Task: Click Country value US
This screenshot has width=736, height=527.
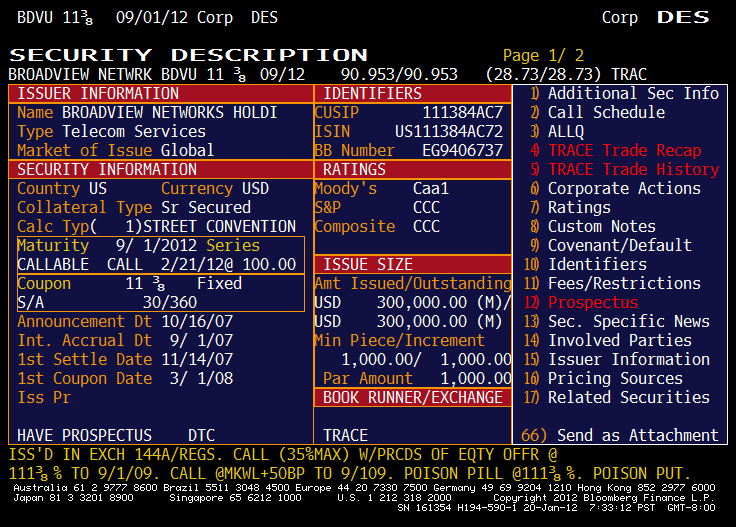Action: [x=98, y=189]
